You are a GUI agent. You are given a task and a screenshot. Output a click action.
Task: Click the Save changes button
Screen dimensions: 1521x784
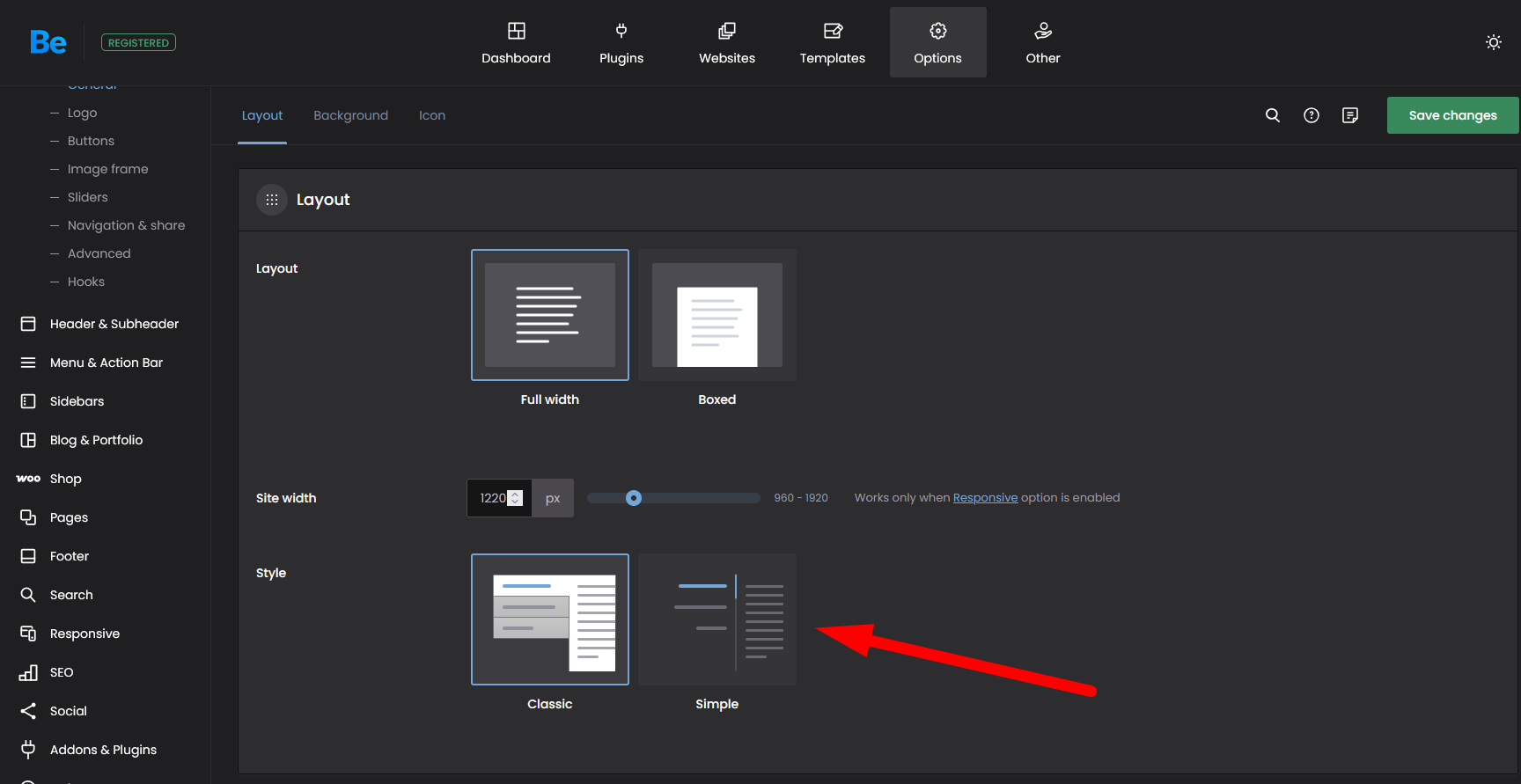pos(1452,115)
